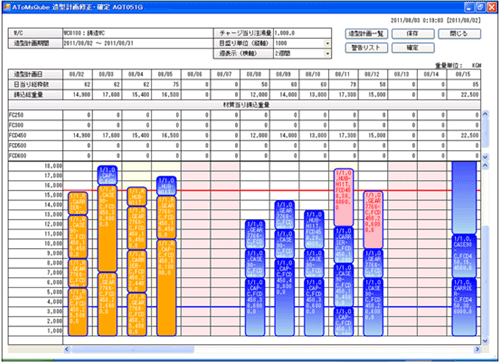500x362 pixels.
Task: Open the 目盛り単位 (縦軸) dropdown showing 1000
Action: (x=327, y=43)
